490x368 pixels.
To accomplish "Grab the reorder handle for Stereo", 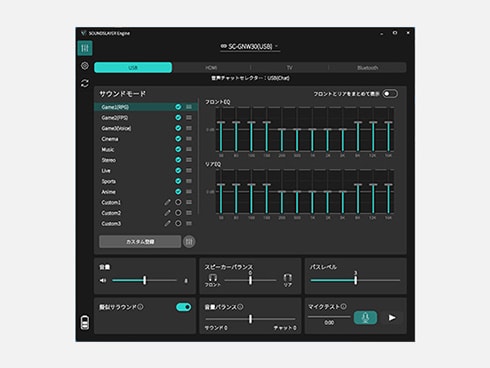I will coord(189,160).
